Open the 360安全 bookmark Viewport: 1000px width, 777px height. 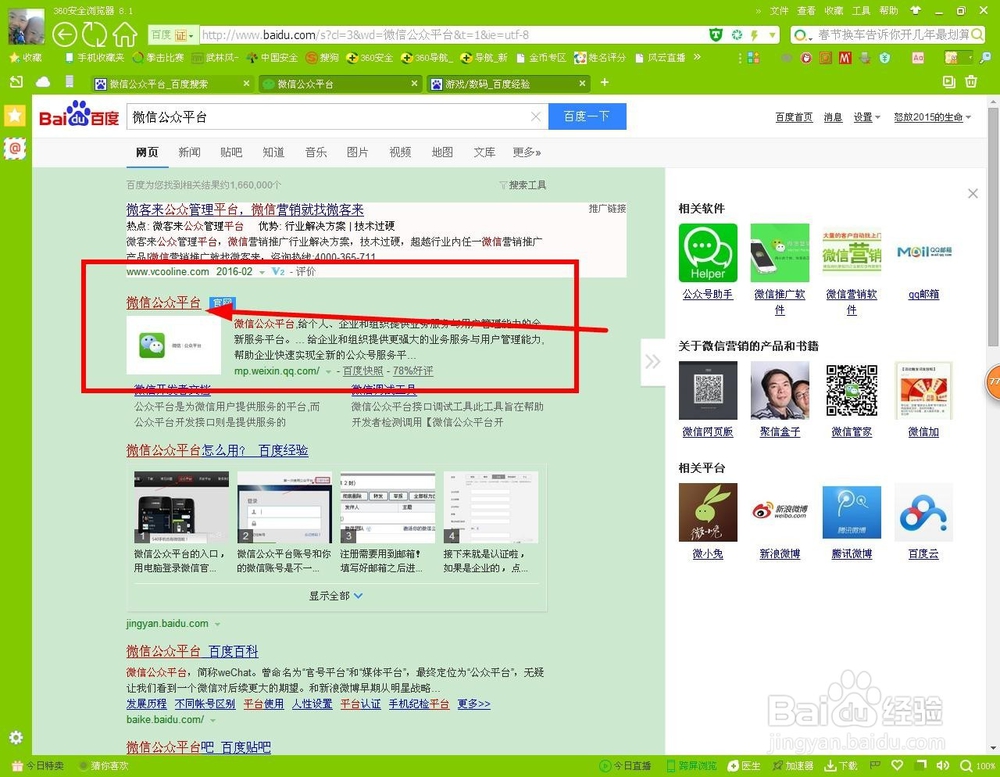point(370,57)
